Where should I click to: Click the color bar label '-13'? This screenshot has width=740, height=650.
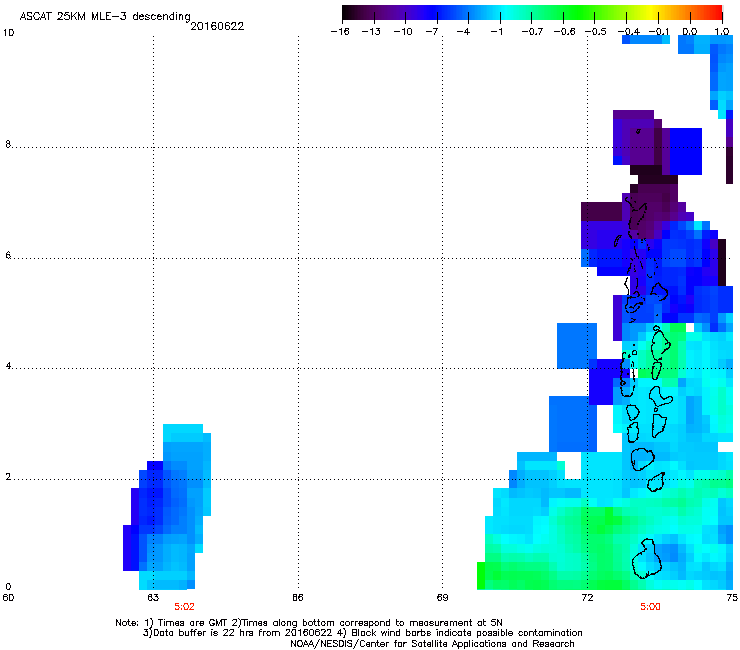(371, 32)
